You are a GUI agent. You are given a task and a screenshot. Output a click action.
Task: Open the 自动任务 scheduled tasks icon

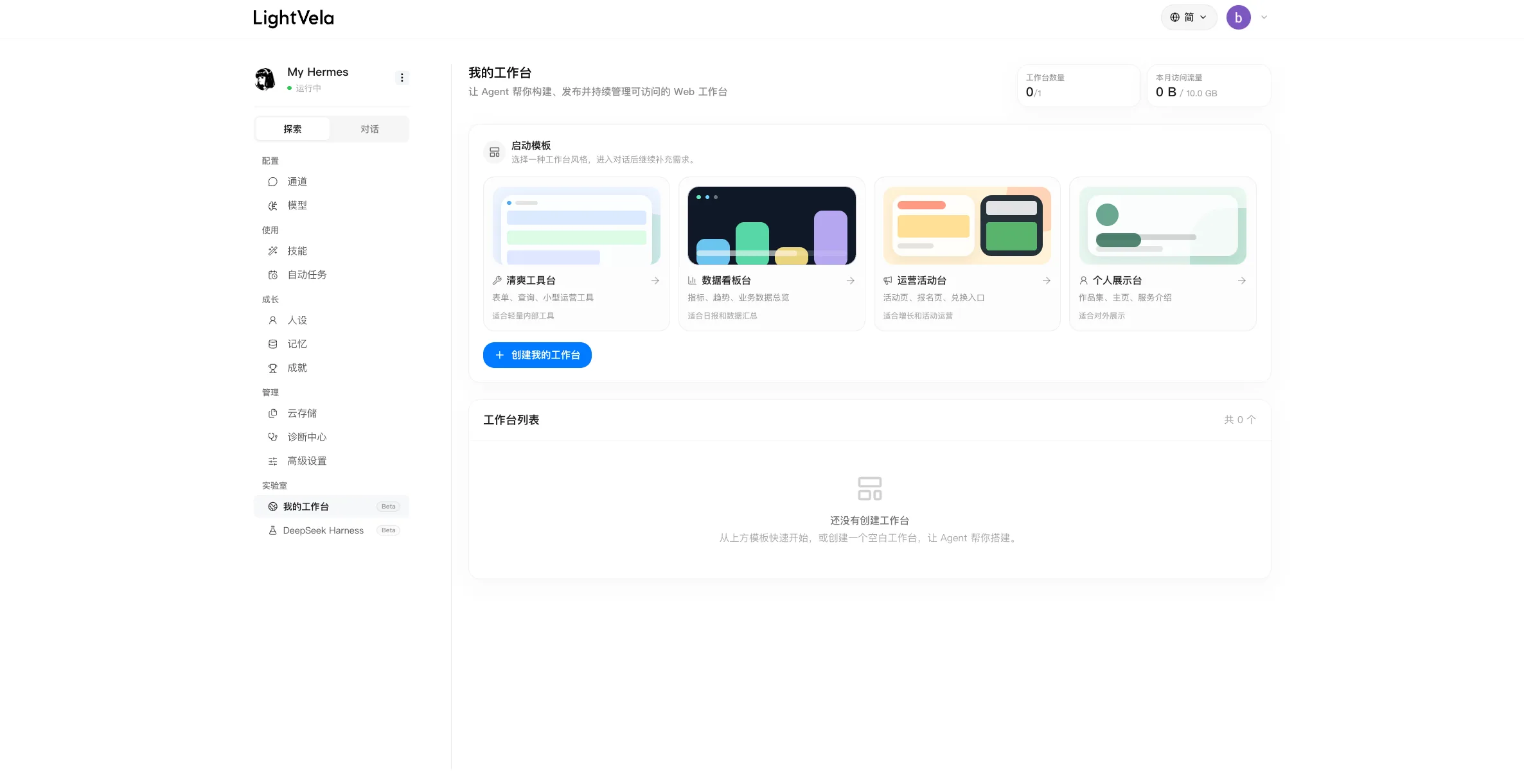point(272,275)
